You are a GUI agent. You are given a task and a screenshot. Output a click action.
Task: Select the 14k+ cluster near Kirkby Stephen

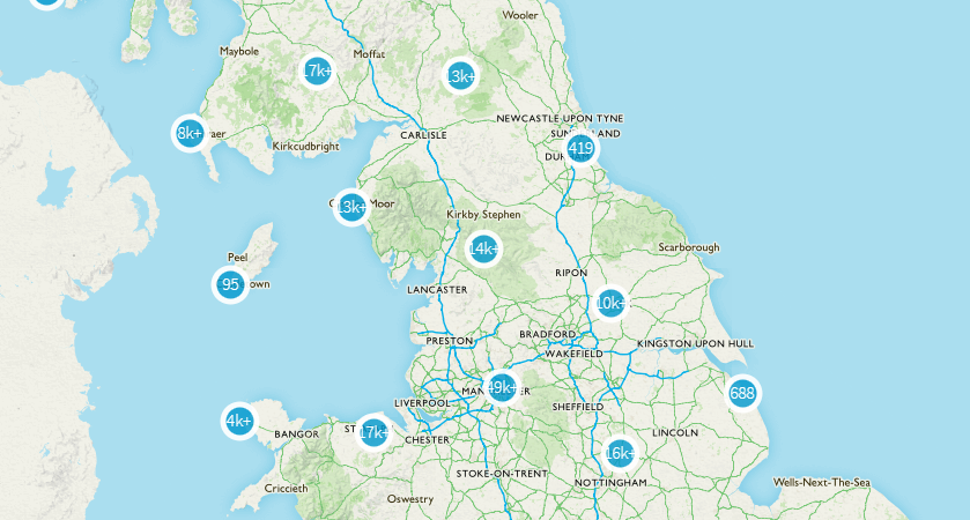click(483, 249)
